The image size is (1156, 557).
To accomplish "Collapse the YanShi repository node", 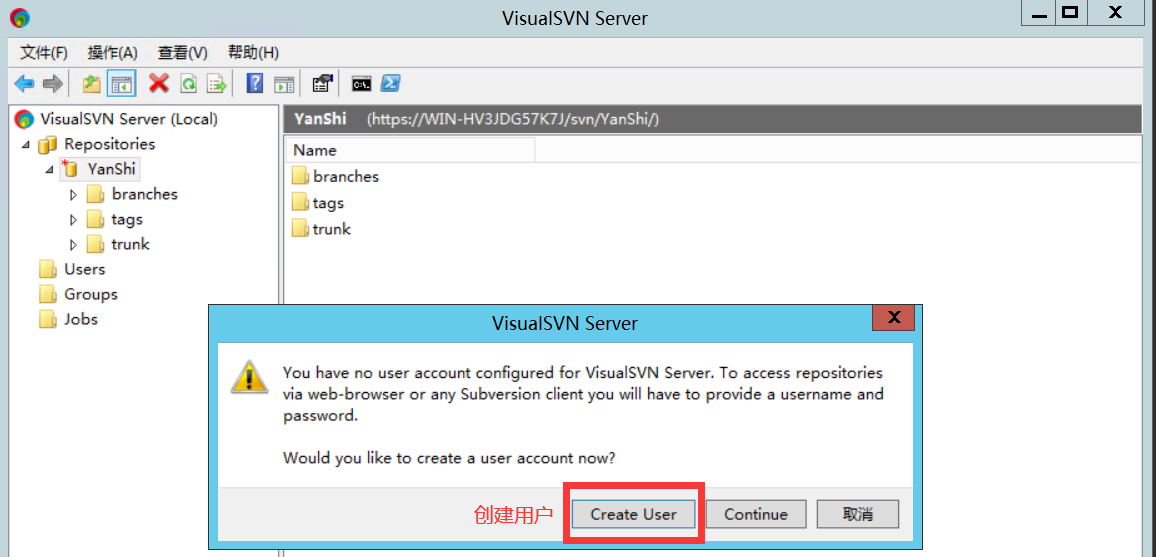I will (49, 169).
